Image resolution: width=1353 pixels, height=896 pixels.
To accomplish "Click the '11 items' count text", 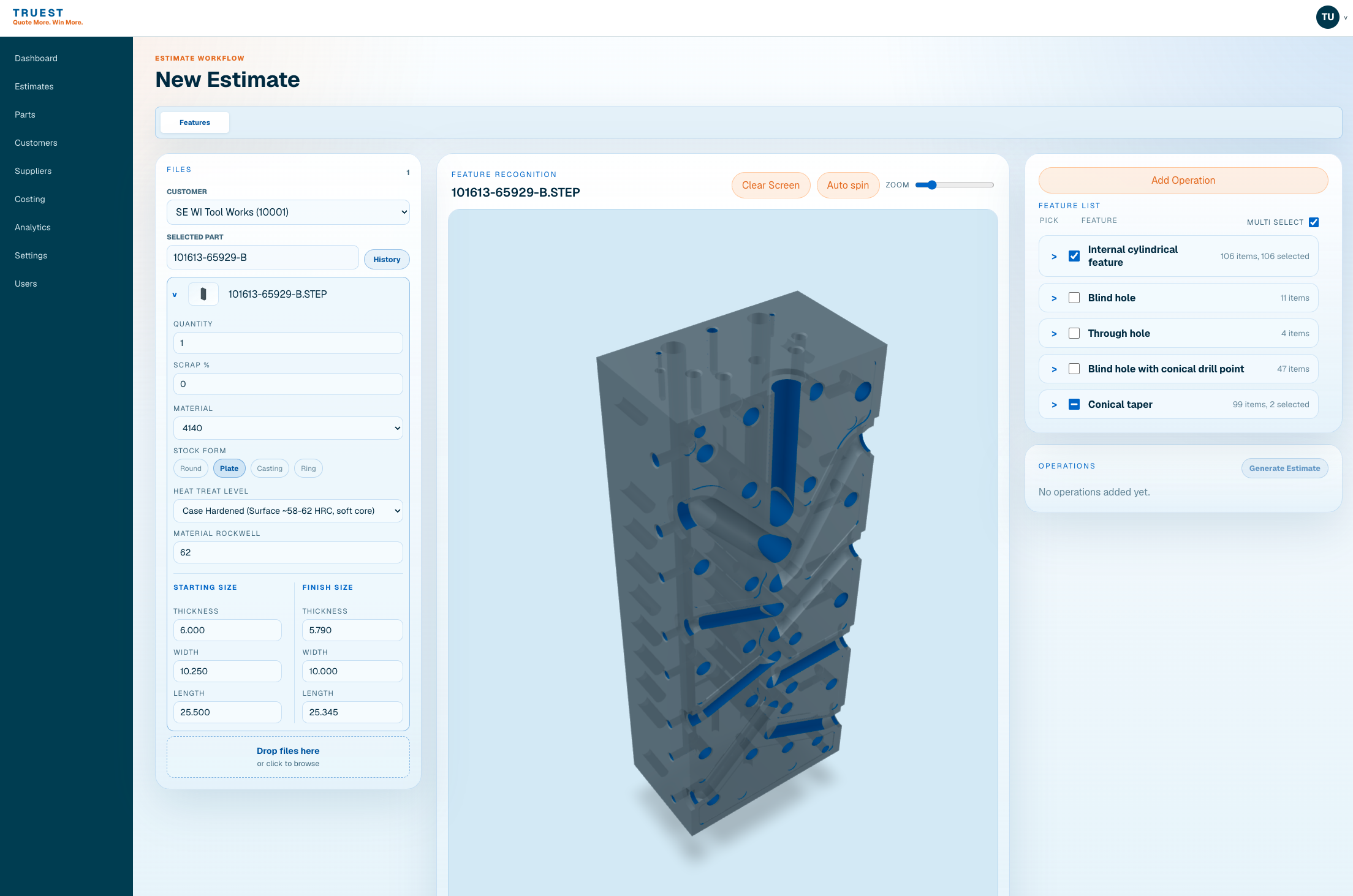I will [x=1294, y=298].
